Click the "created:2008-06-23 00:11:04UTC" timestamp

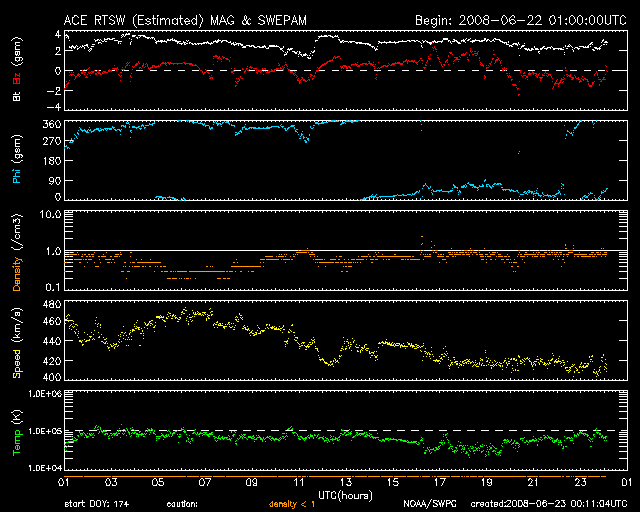click(549, 504)
